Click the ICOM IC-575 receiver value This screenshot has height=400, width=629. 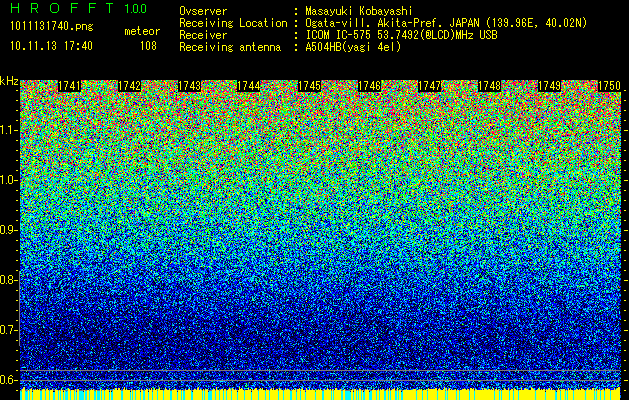click(x=401, y=35)
